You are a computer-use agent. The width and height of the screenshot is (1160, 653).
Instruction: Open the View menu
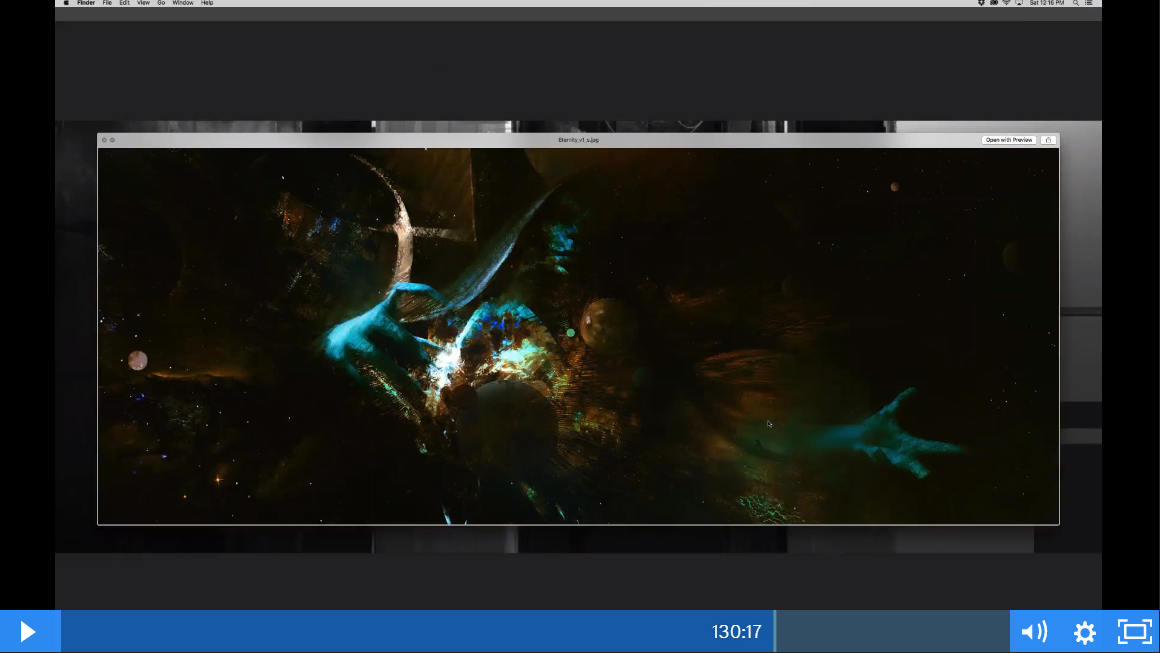pos(144,3)
